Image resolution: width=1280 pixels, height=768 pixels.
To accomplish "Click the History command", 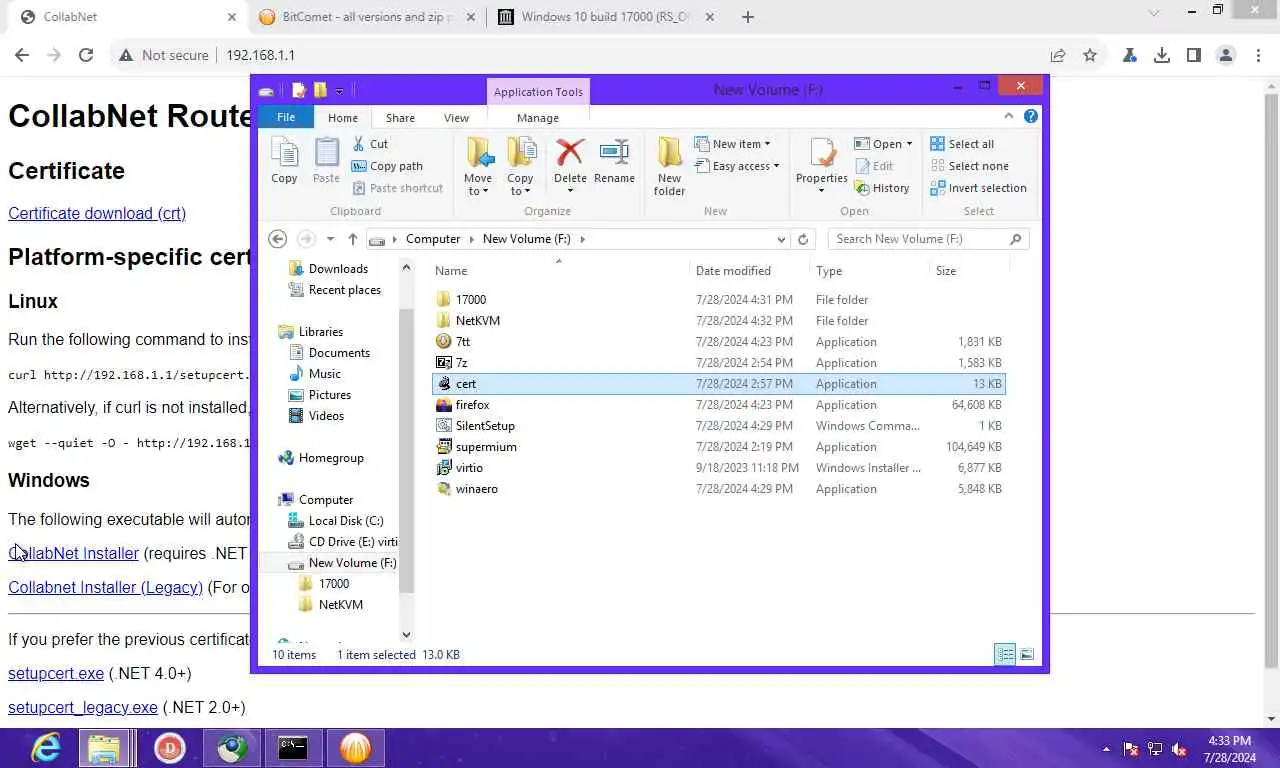I will (882, 188).
